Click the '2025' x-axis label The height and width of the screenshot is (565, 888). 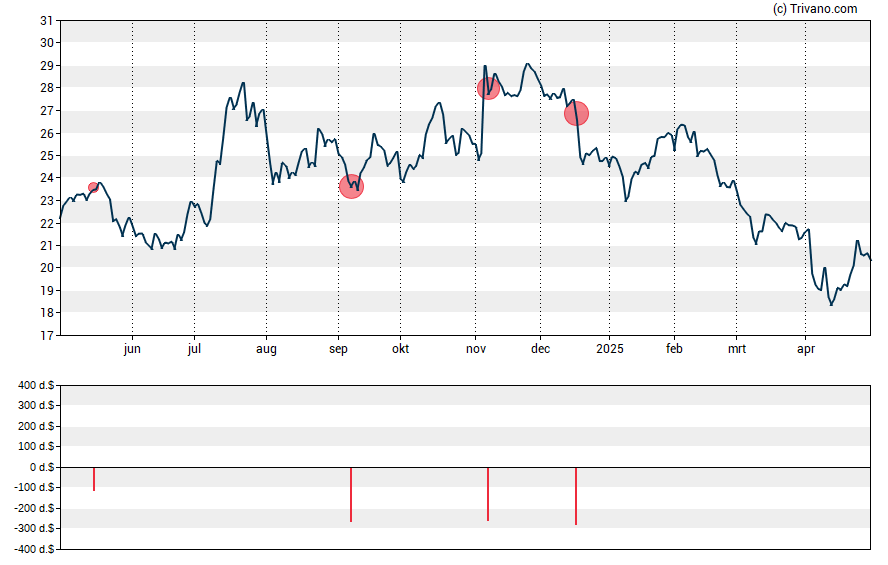610,349
